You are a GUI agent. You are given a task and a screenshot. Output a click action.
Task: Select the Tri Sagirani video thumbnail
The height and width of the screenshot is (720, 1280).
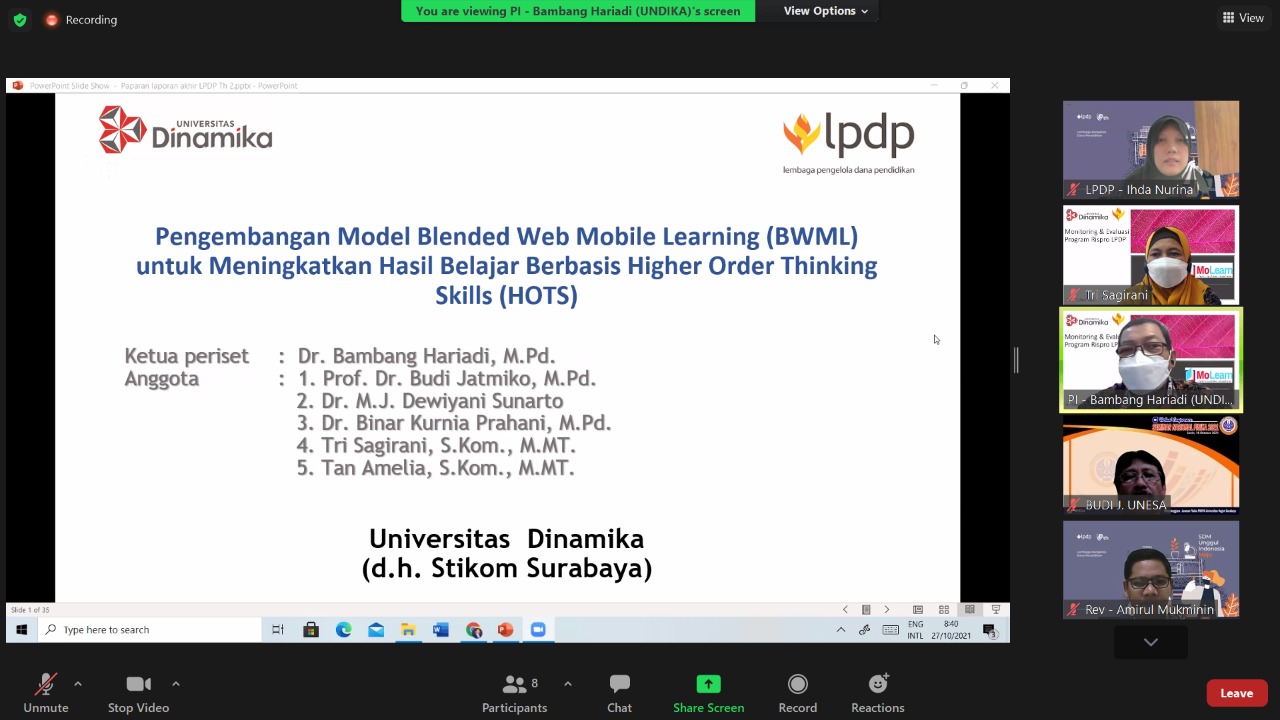[x=1151, y=255]
